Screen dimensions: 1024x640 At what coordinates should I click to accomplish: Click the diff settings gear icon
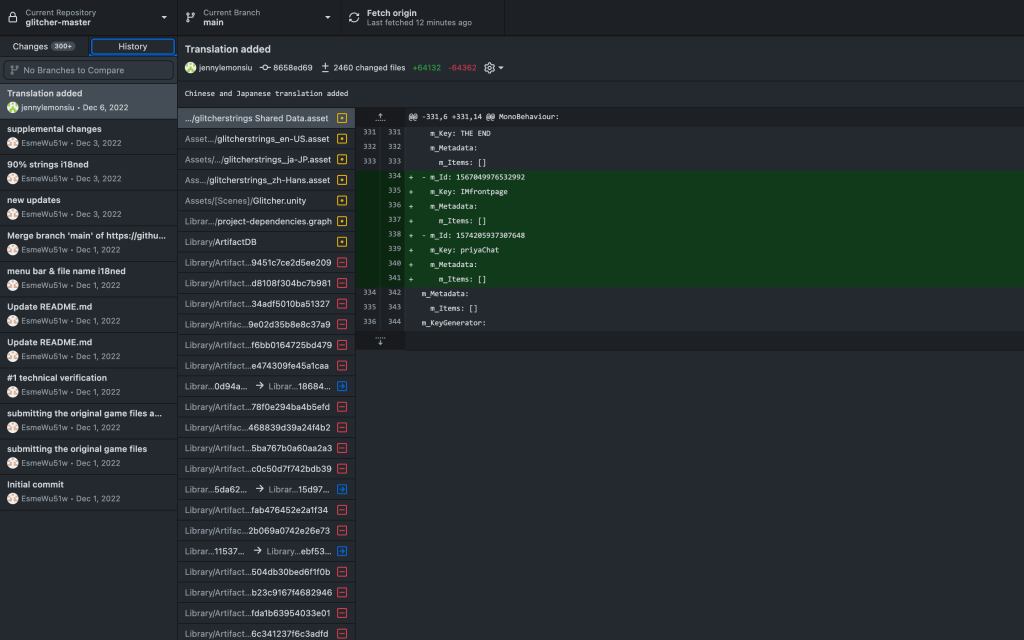(489, 68)
